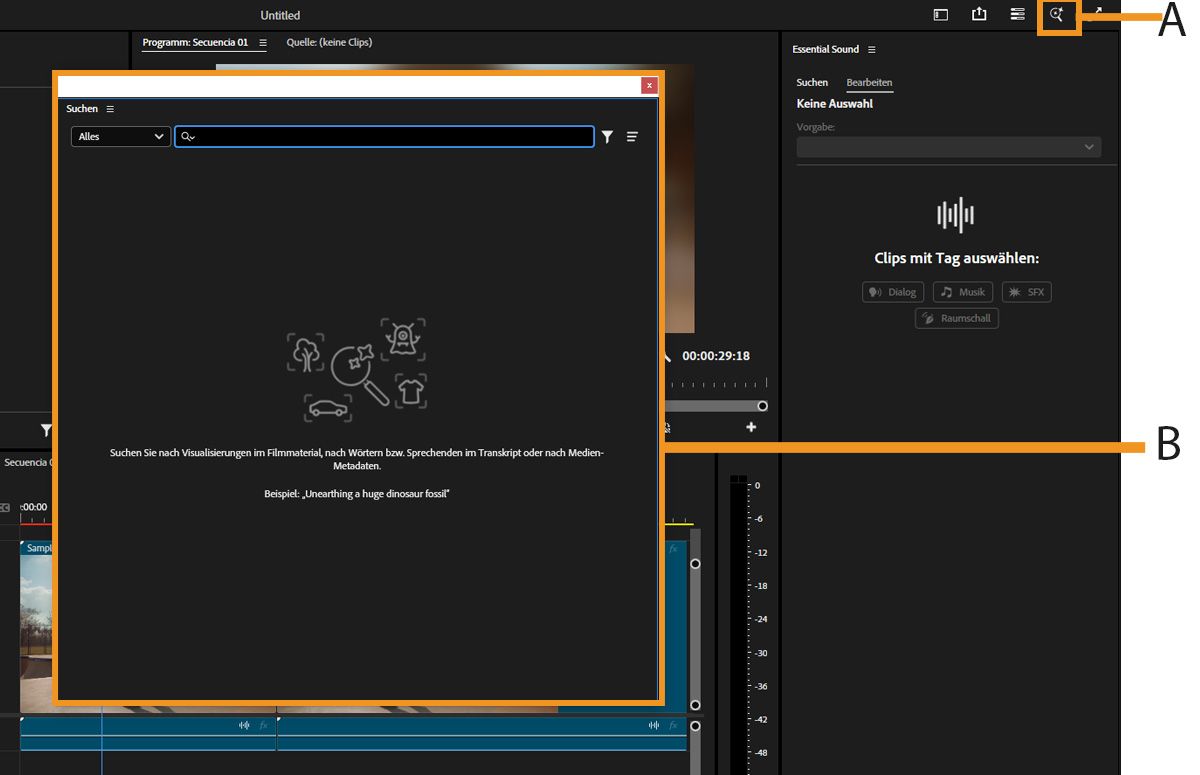1200x775 pixels.
Task: Expand the Alles search scope dropdown
Action: [x=121, y=137]
